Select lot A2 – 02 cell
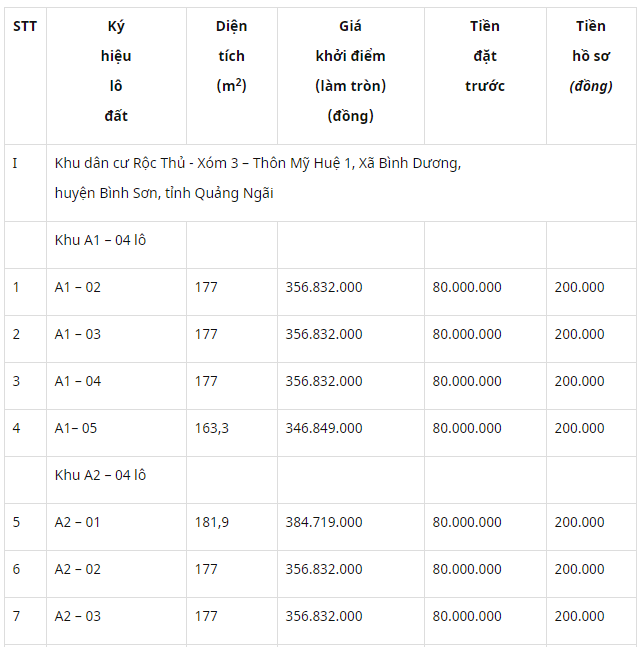This screenshot has height=647, width=644. click(x=78, y=569)
